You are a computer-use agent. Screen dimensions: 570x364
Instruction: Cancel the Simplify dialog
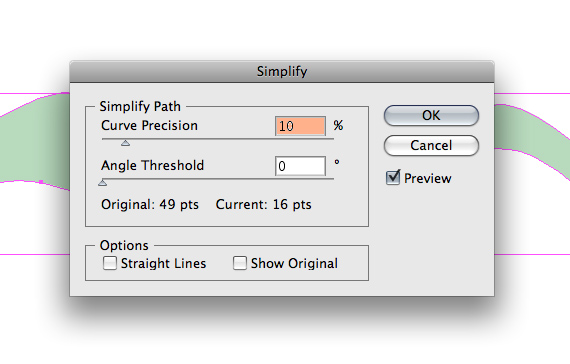tap(431, 145)
